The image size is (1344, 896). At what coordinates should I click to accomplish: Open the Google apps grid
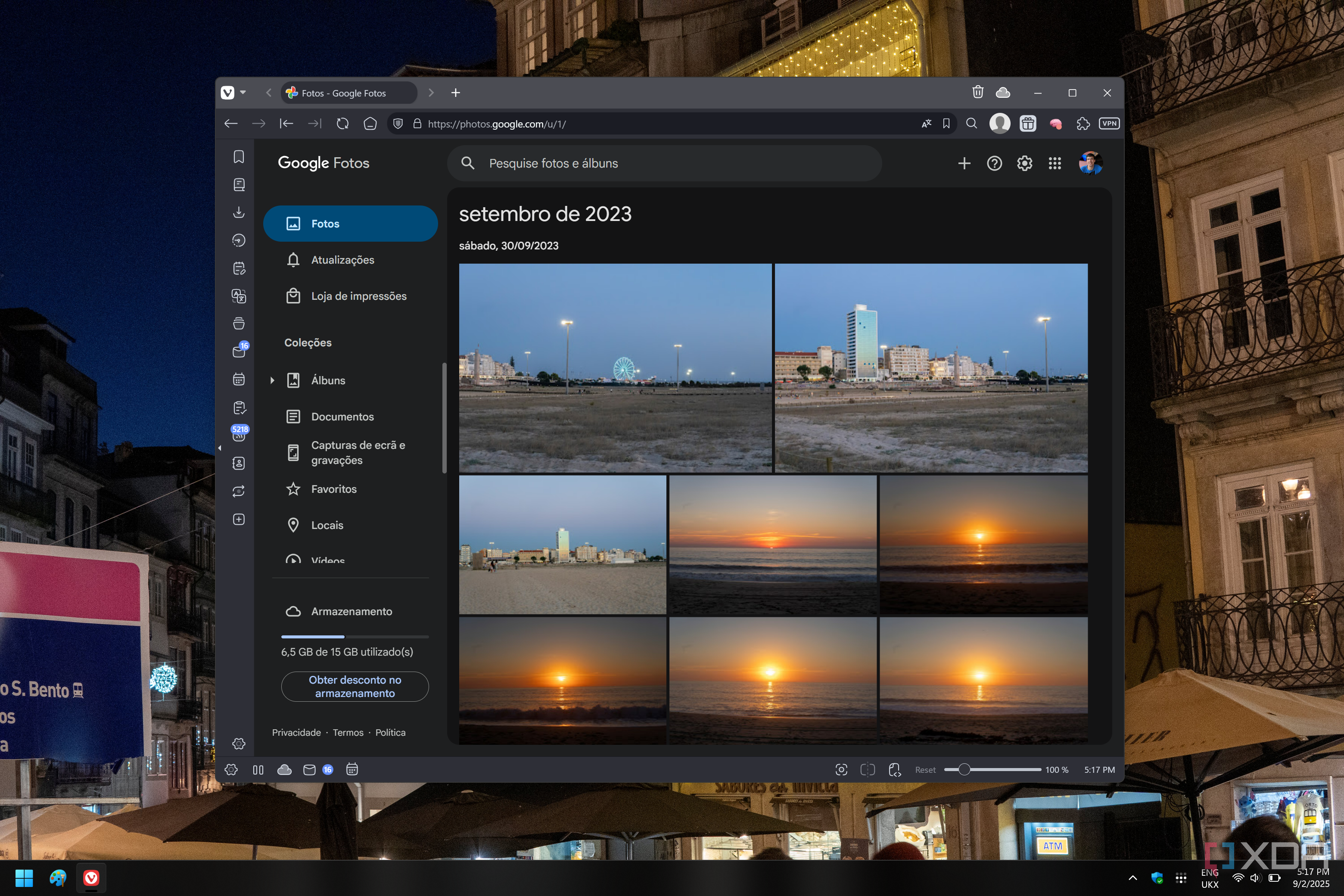1055,163
